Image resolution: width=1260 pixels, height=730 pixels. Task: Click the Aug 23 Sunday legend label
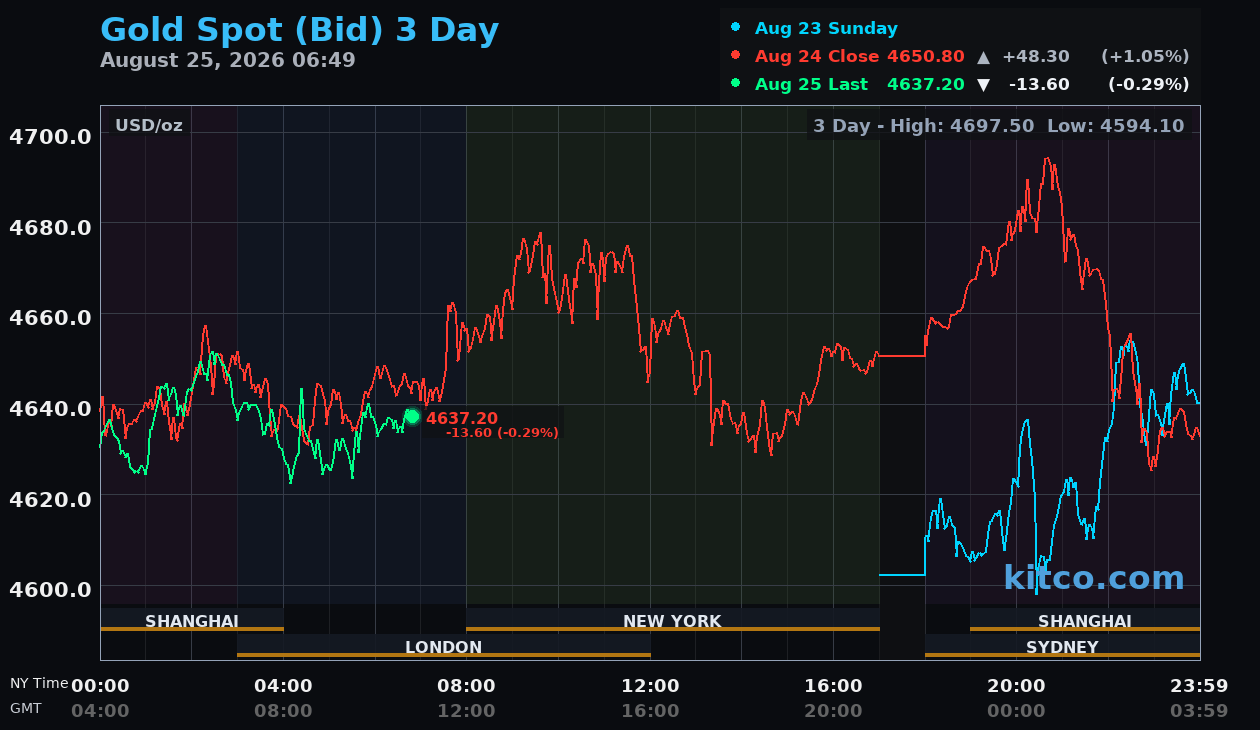tap(826, 28)
